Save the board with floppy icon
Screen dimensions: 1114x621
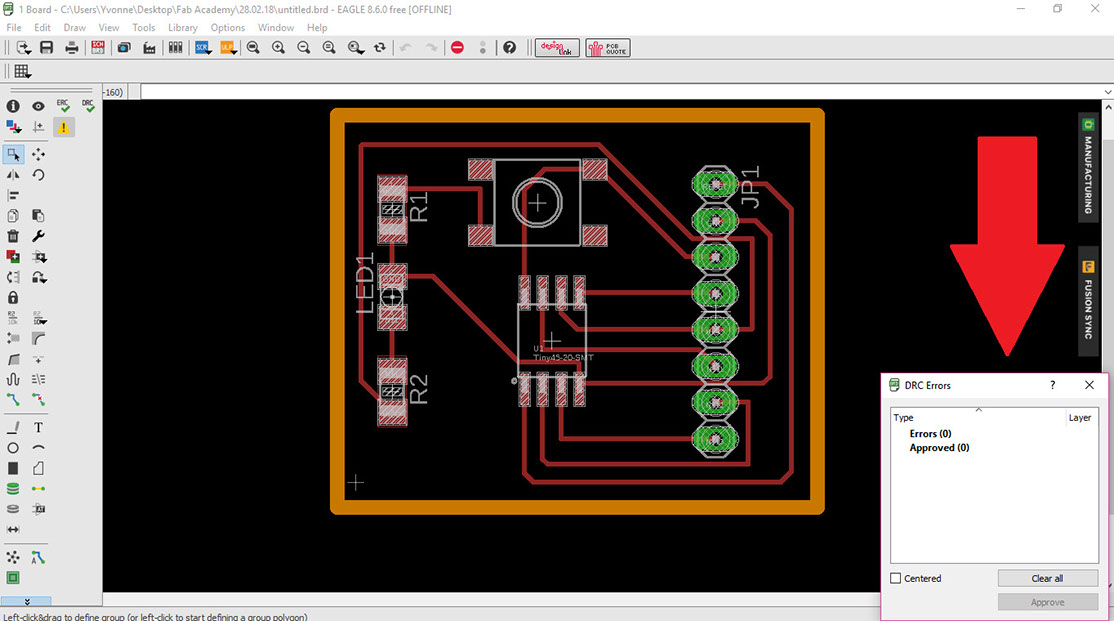pos(47,48)
